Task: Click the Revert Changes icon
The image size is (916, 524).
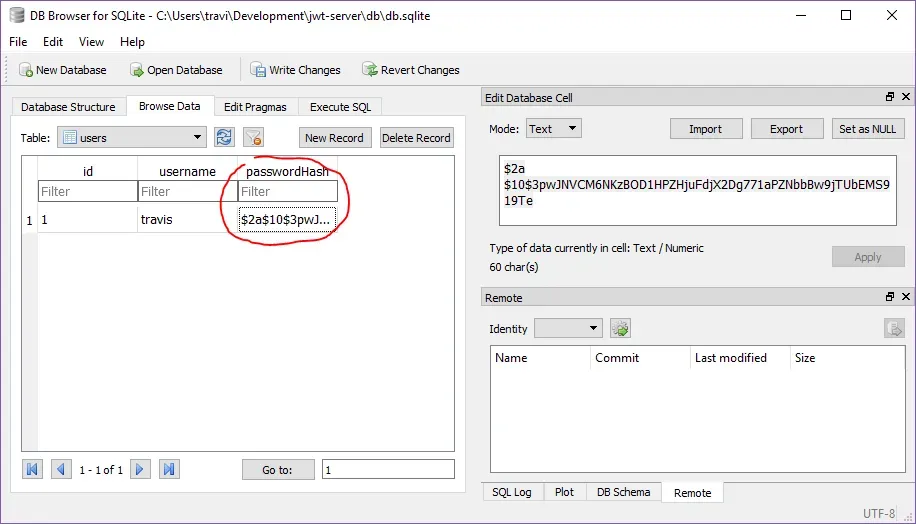Action: [370, 70]
